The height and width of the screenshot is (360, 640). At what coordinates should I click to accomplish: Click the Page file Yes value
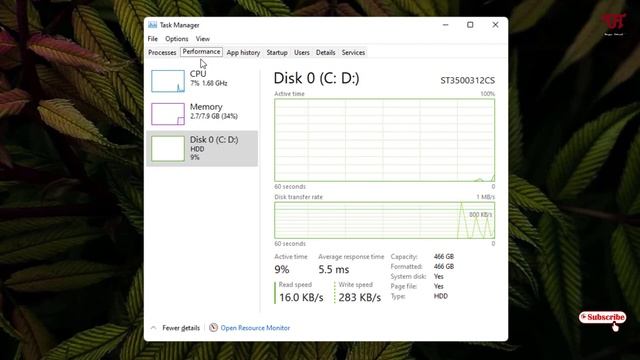pos(439,287)
